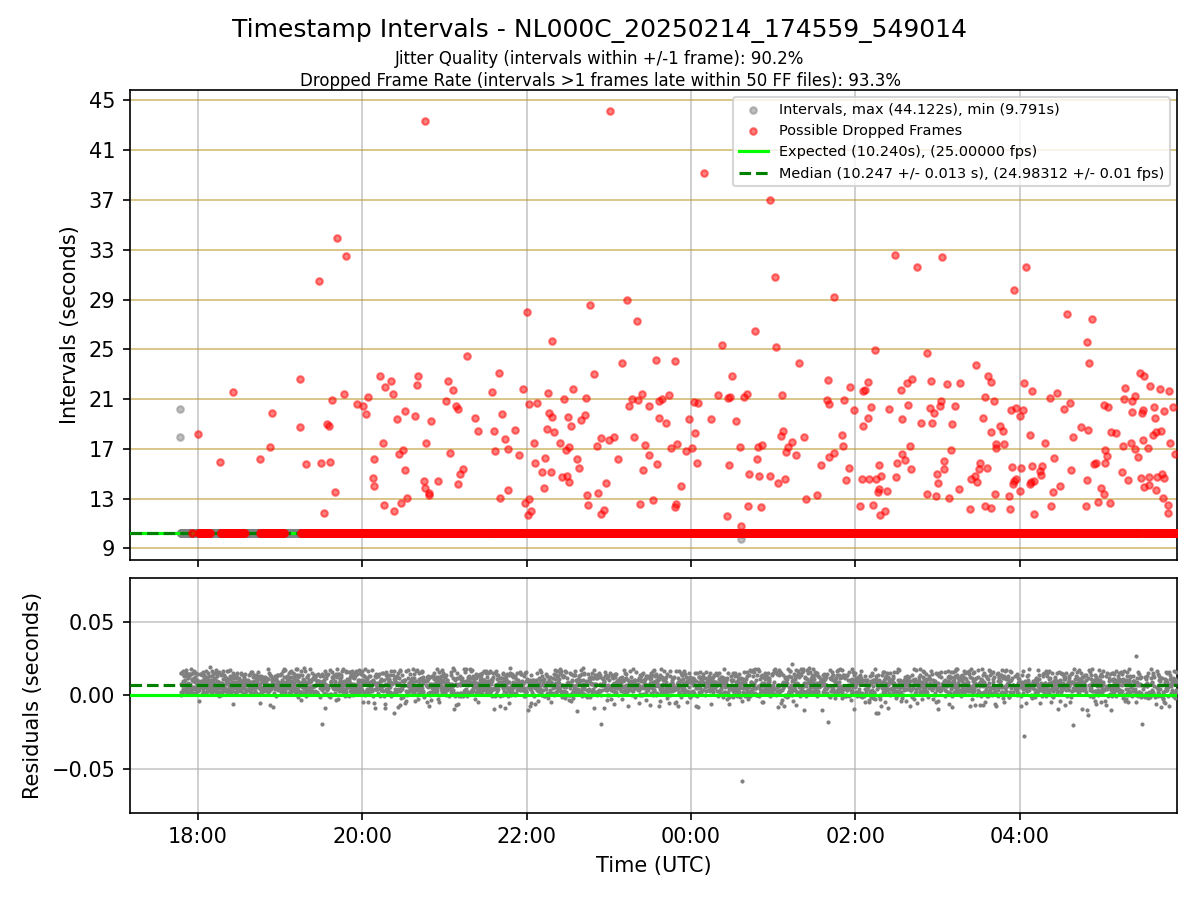Viewport: 1200px width, 900px height.
Task: Click the 41 tick on intervals axis
Action: (104, 150)
